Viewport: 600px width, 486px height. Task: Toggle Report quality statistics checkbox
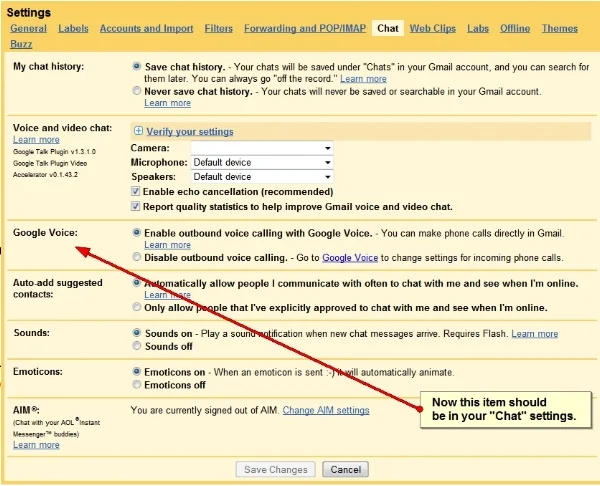point(135,206)
